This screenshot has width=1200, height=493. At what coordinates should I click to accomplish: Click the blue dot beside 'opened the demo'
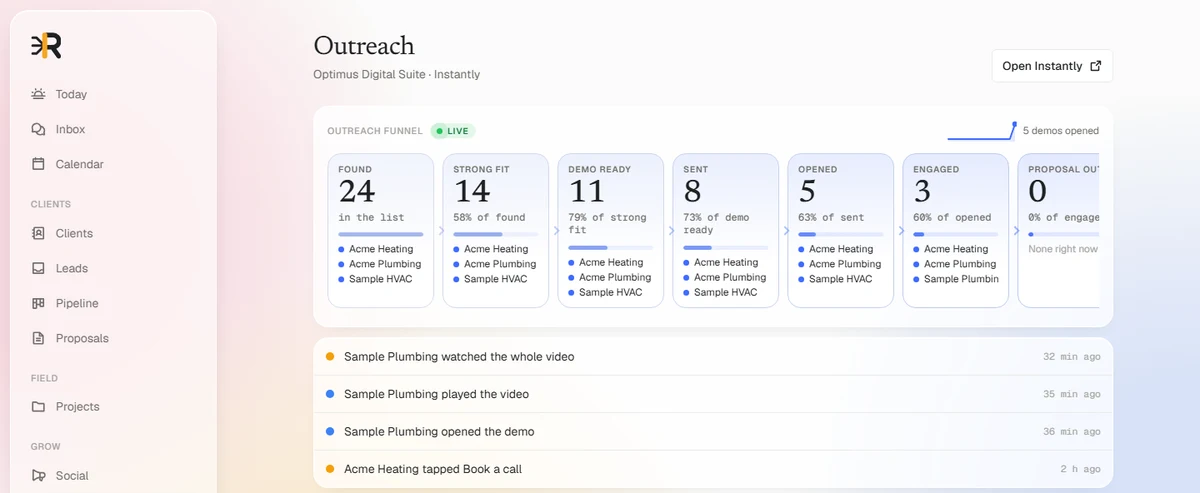click(330, 431)
